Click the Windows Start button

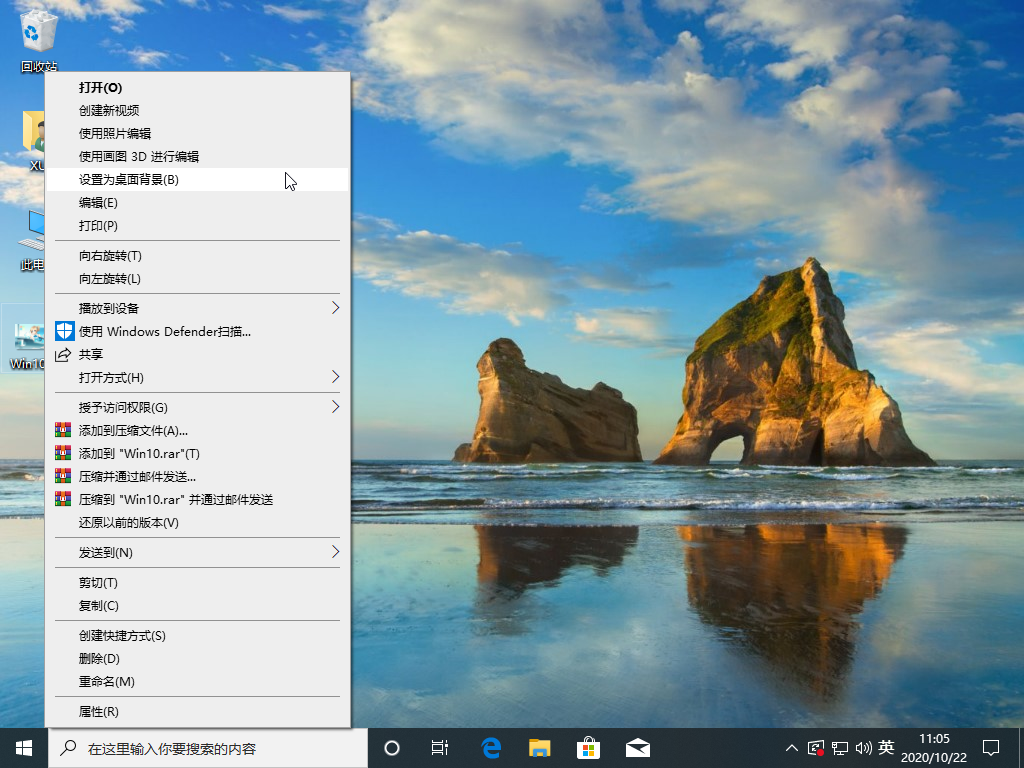pyautogui.click(x=24, y=748)
